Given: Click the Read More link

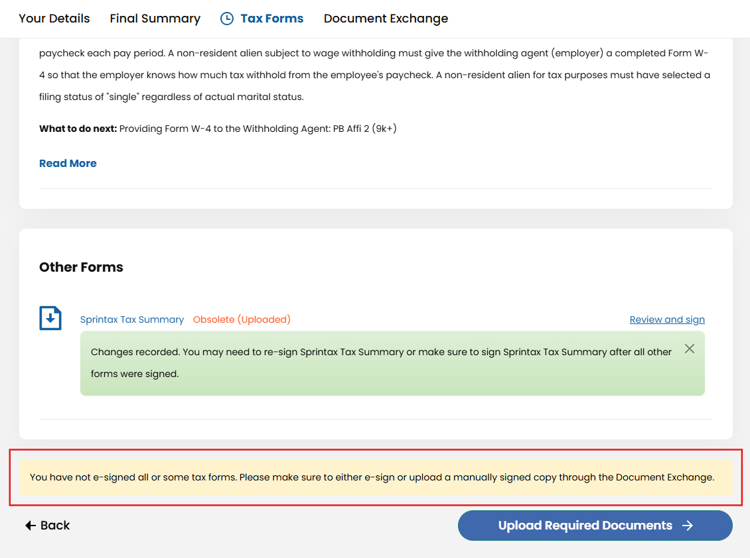Looking at the screenshot, I should (68, 163).
